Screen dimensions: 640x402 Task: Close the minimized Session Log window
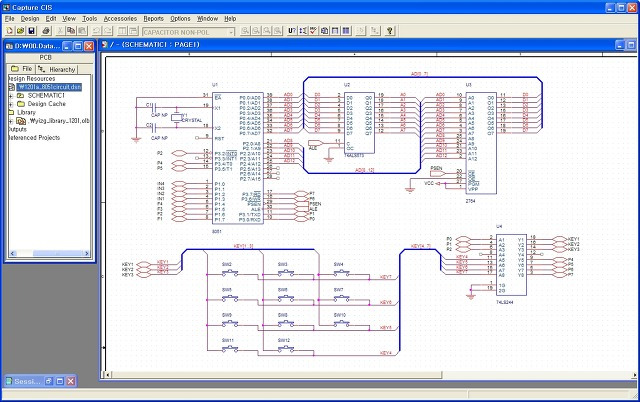click(71, 381)
